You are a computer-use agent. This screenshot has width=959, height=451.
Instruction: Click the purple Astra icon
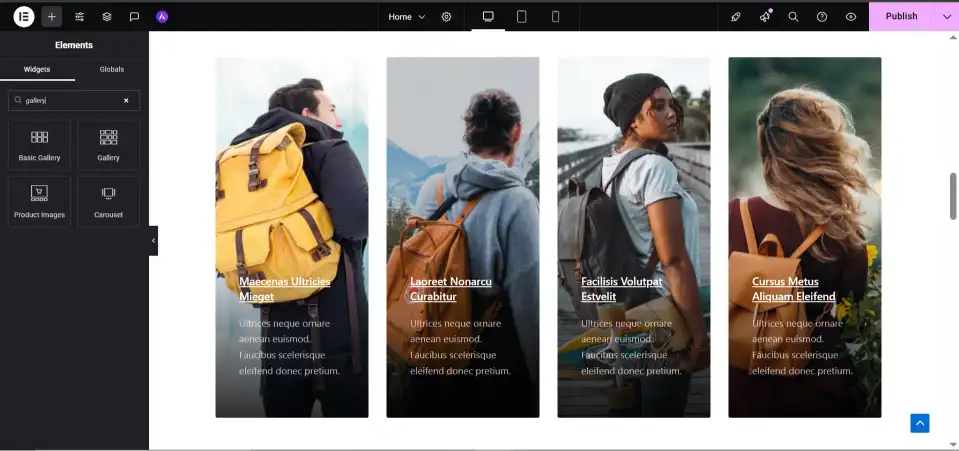tap(162, 16)
